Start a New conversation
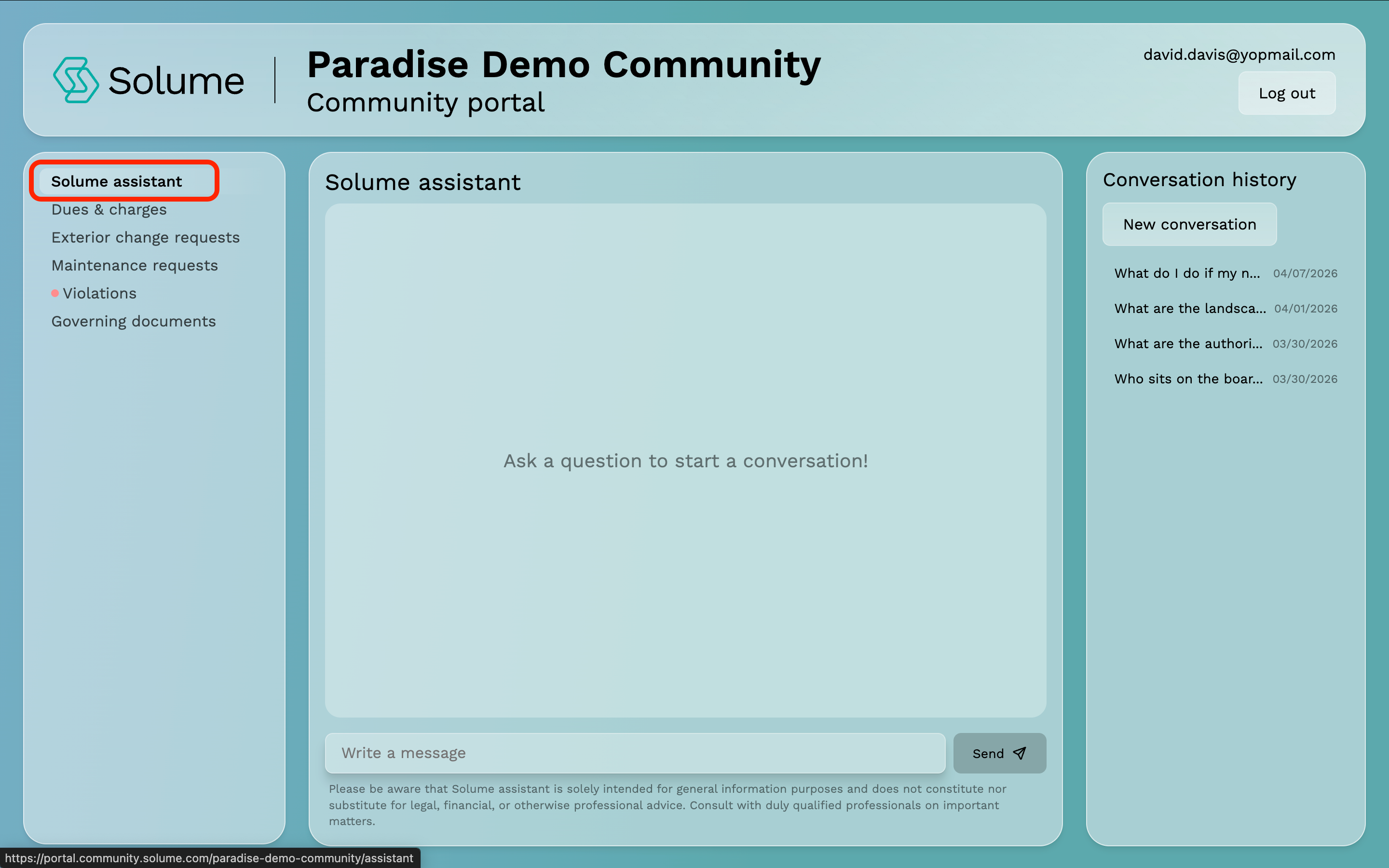This screenshot has width=1389, height=868. (1189, 224)
